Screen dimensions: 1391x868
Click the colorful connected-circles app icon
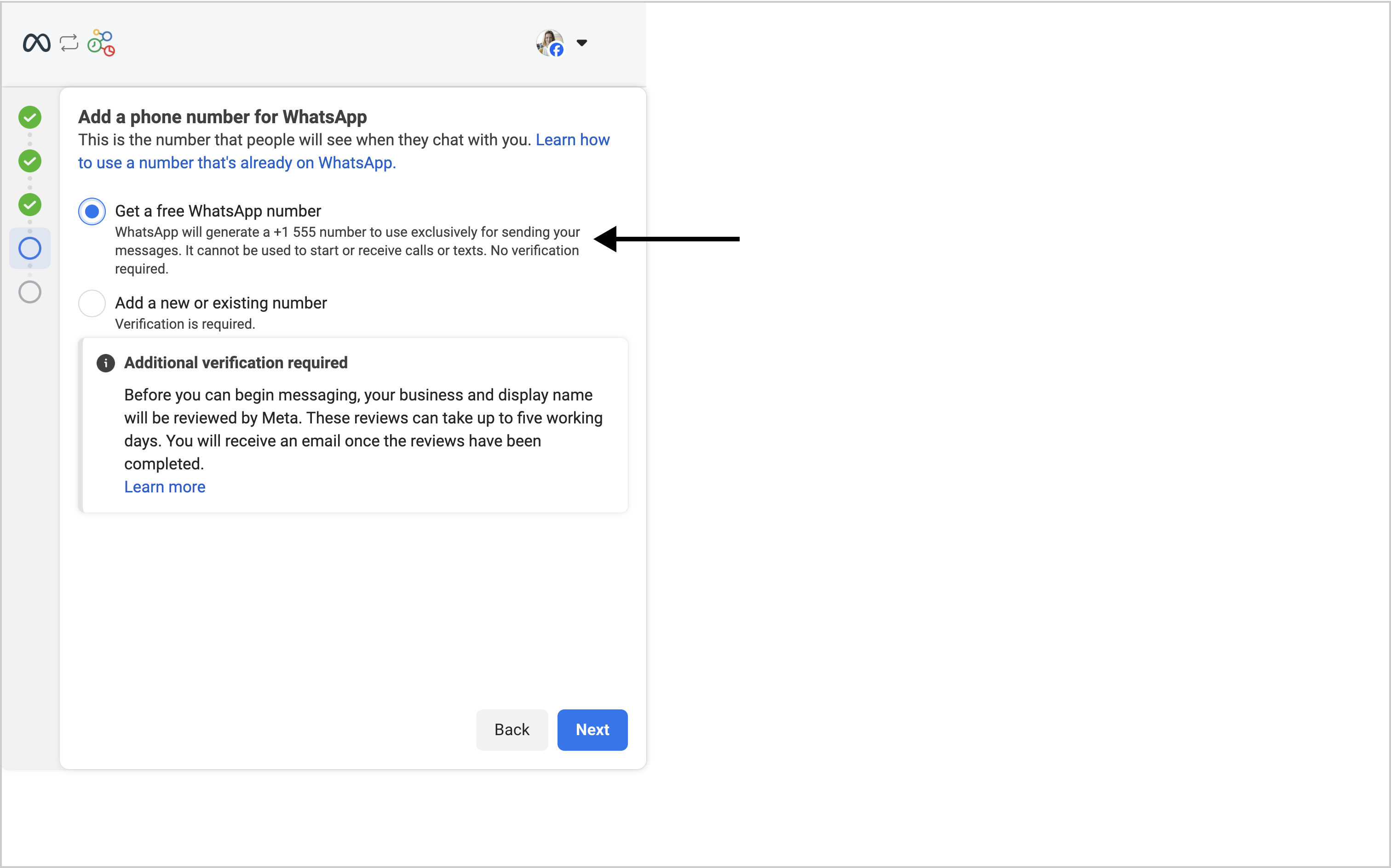pos(101,43)
